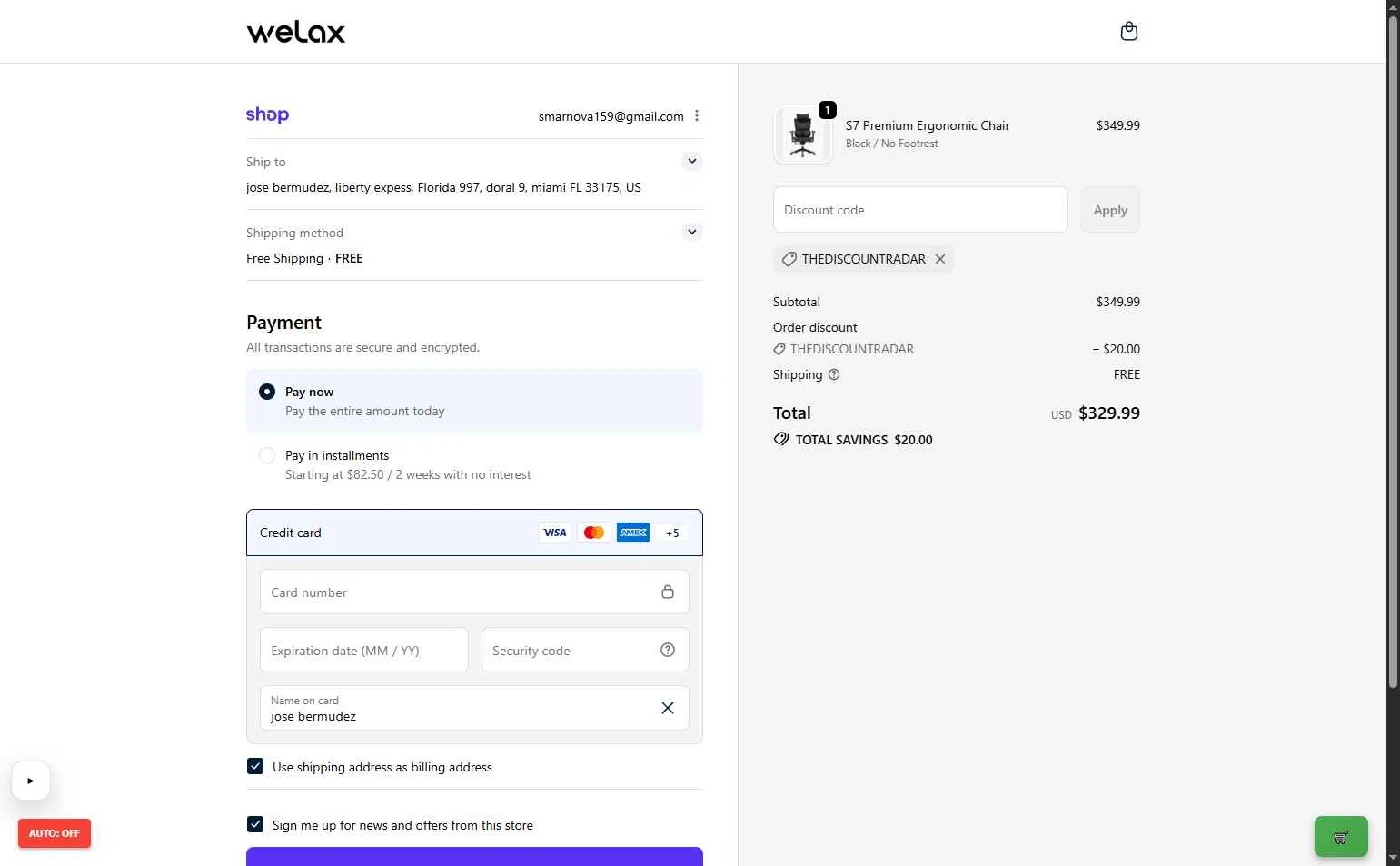Select the Pay now option
Screen dimensions: 1400x866
tap(267, 392)
